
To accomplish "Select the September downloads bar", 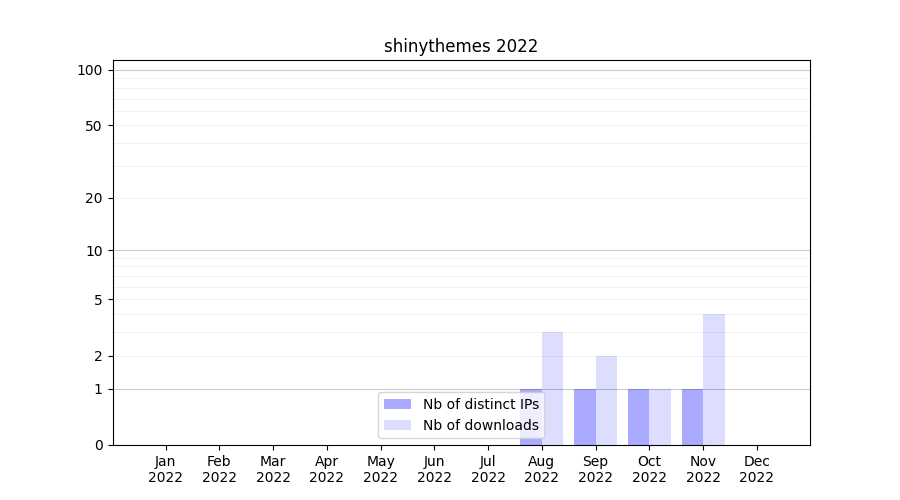I will 606,400.
